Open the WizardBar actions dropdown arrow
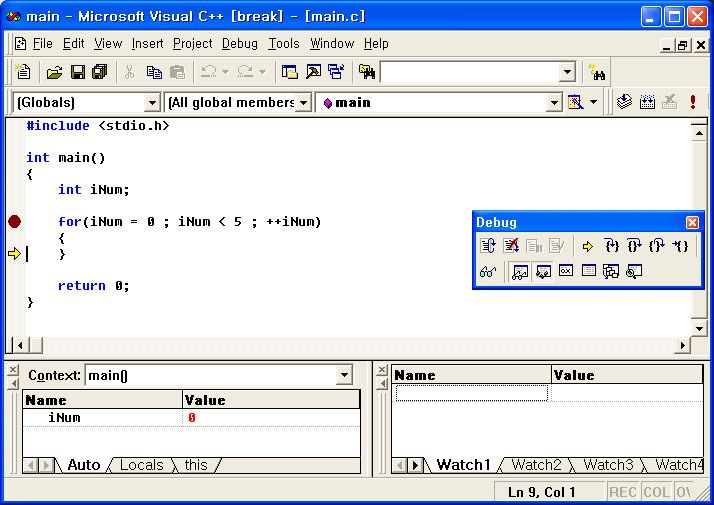This screenshot has height=505, width=714. (x=593, y=102)
